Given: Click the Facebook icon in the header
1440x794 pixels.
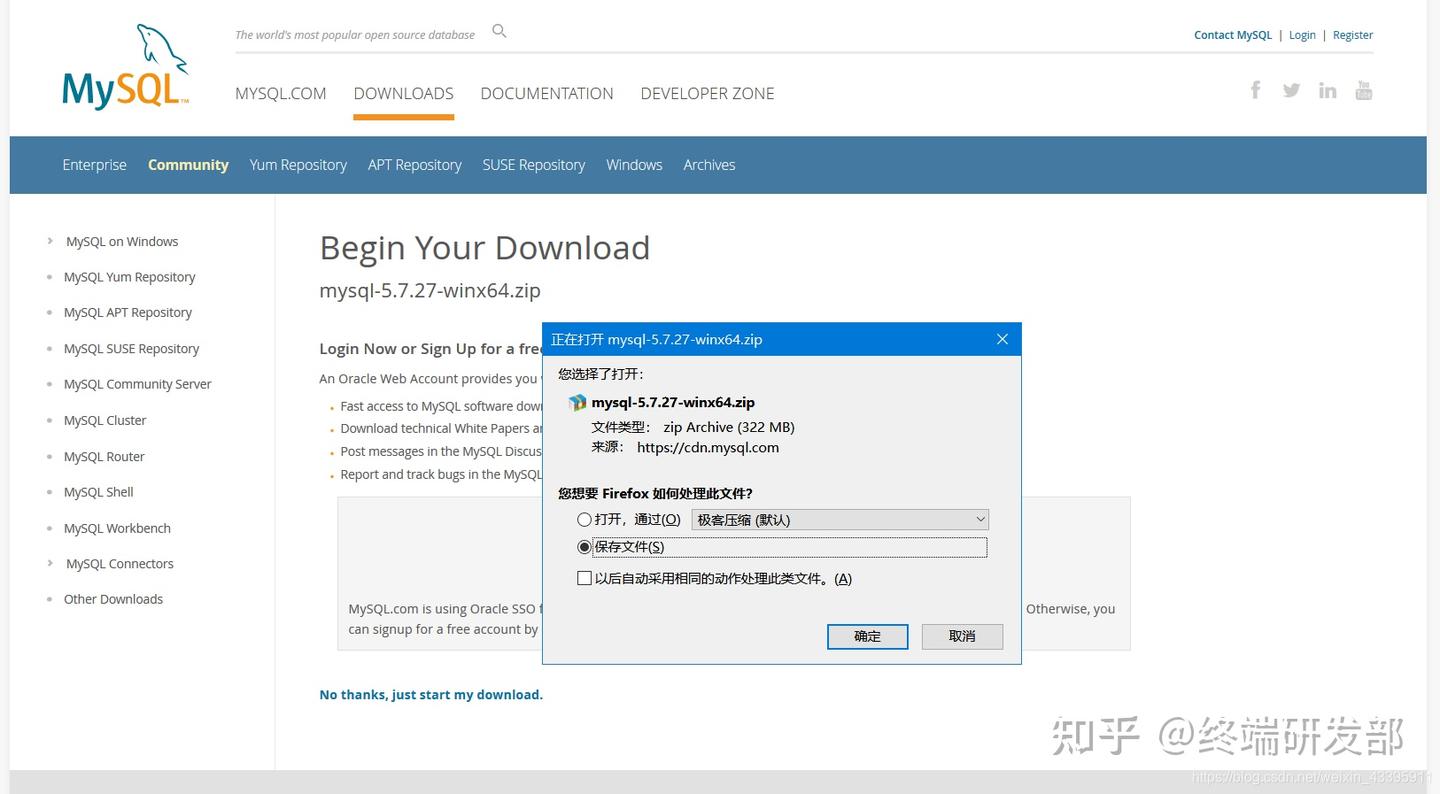Looking at the screenshot, I should point(1255,90).
